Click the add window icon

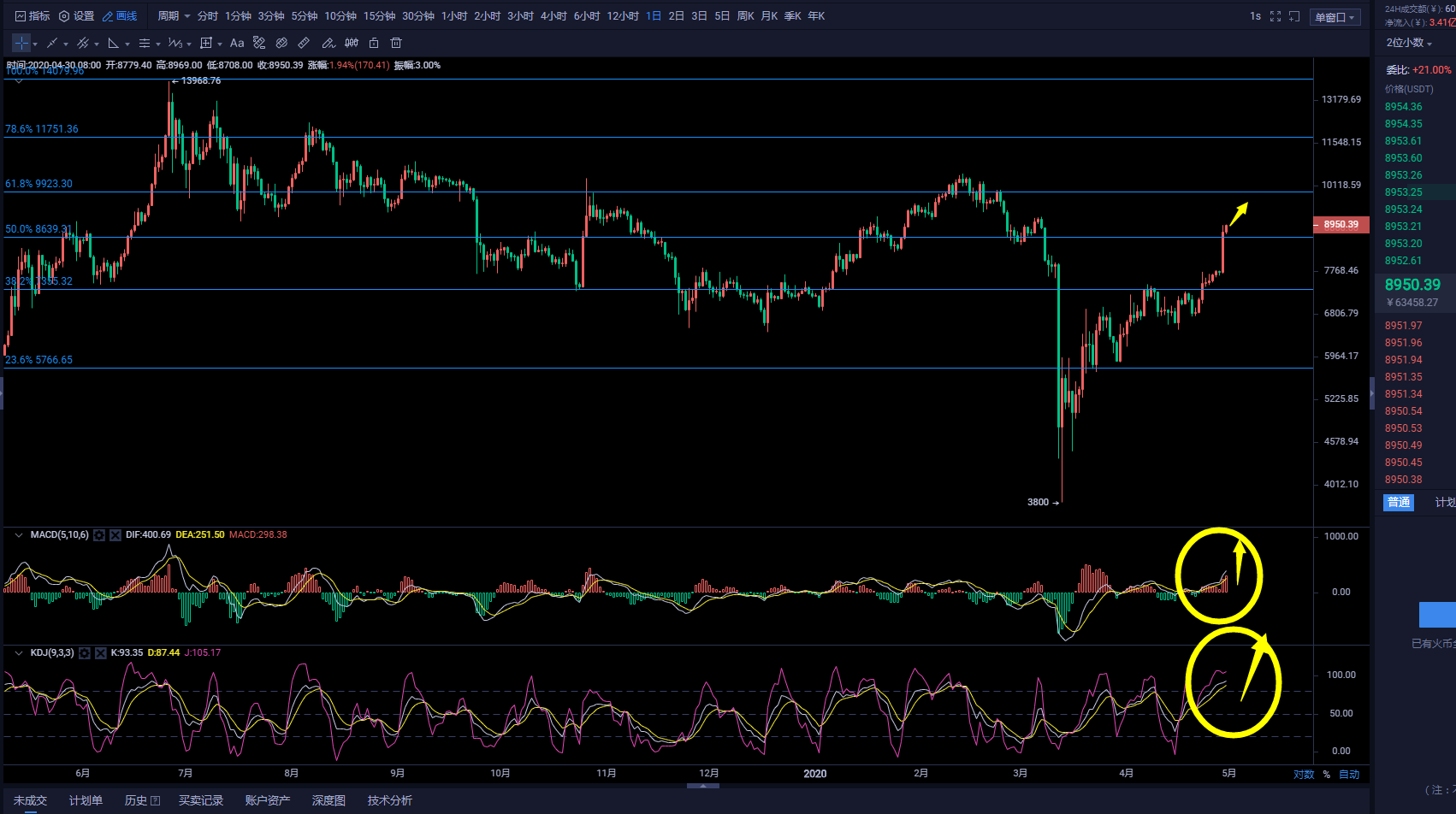[1294, 16]
